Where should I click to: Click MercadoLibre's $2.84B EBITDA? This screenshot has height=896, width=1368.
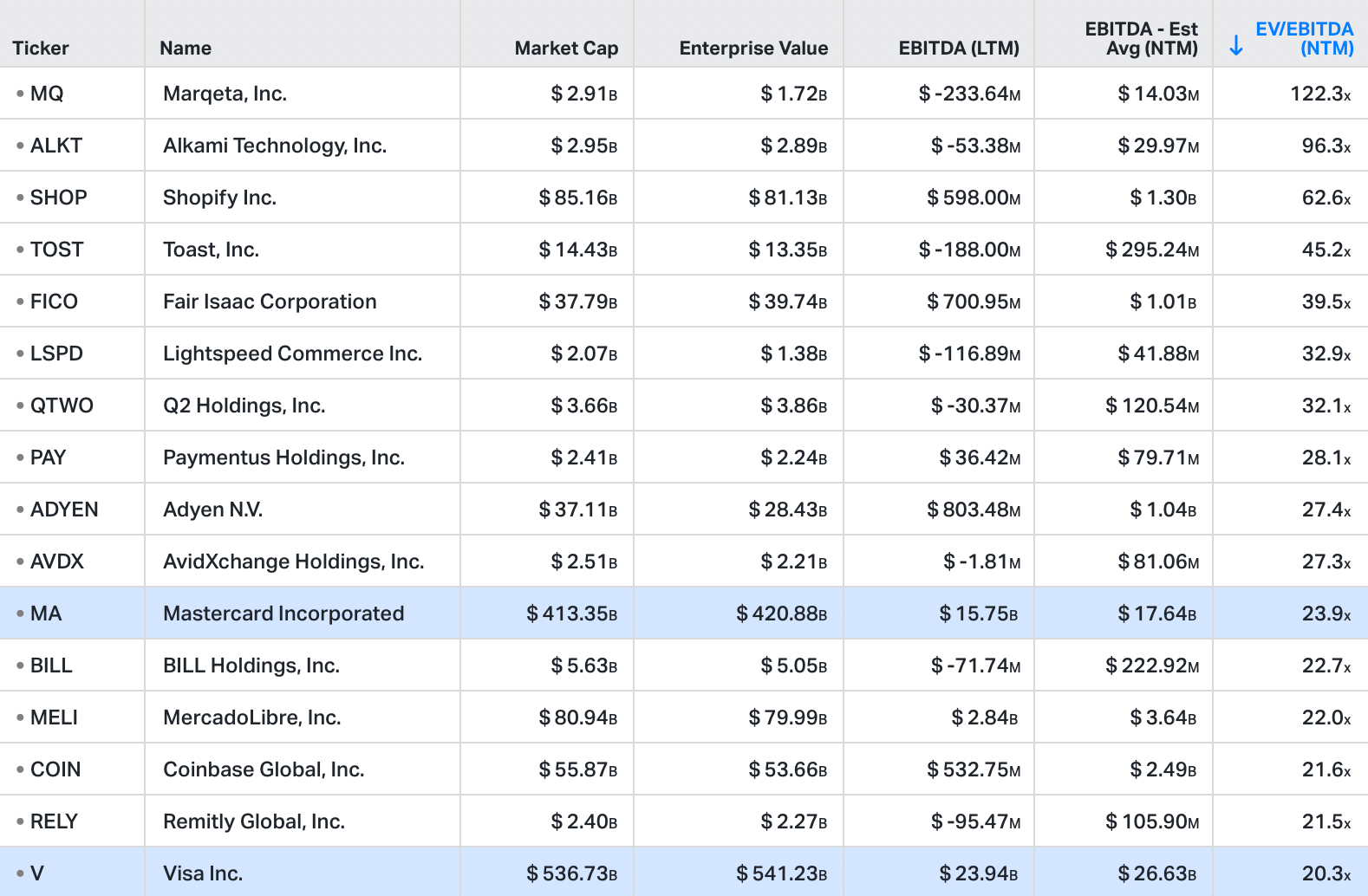[984, 717]
